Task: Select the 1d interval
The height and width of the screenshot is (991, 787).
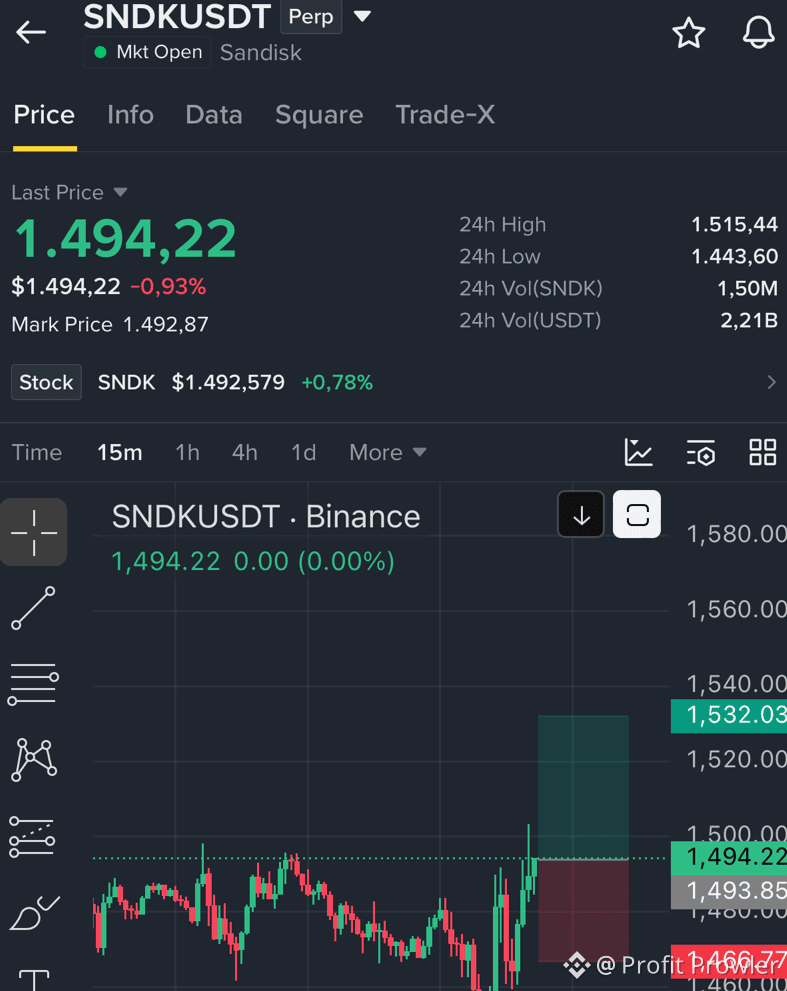Action: (303, 453)
